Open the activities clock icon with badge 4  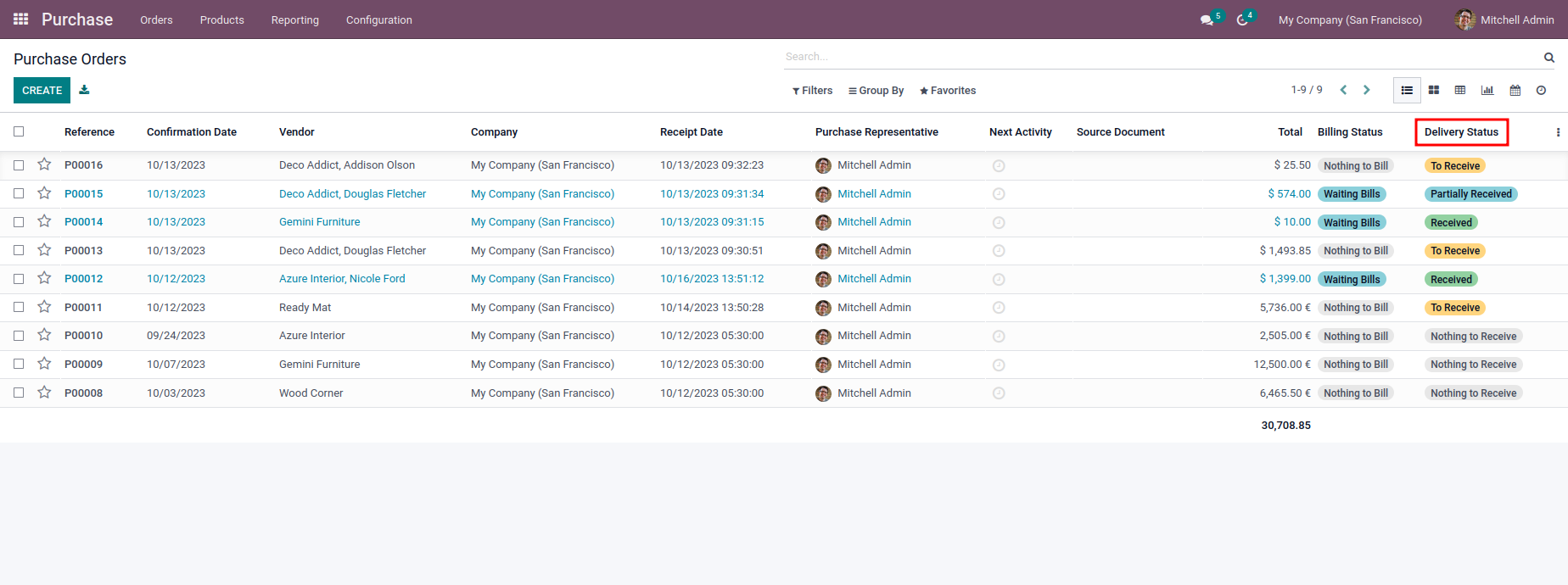click(x=1242, y=19)
